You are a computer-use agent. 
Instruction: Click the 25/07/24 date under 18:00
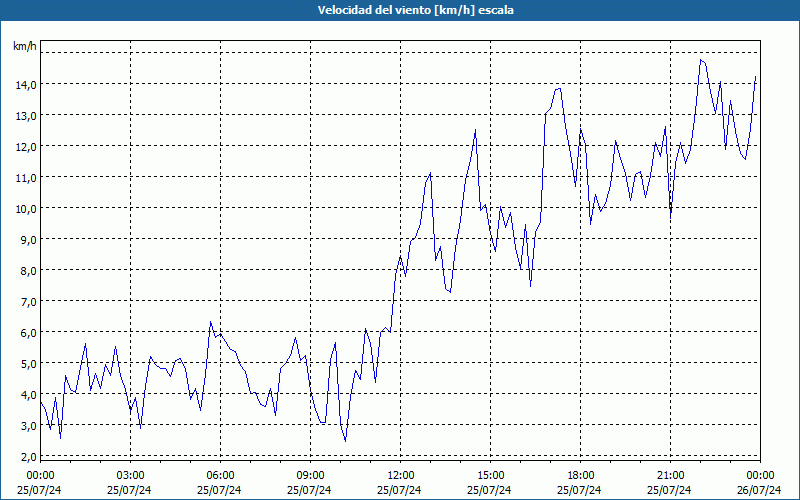pyautogui.click(x=579, y=490)
